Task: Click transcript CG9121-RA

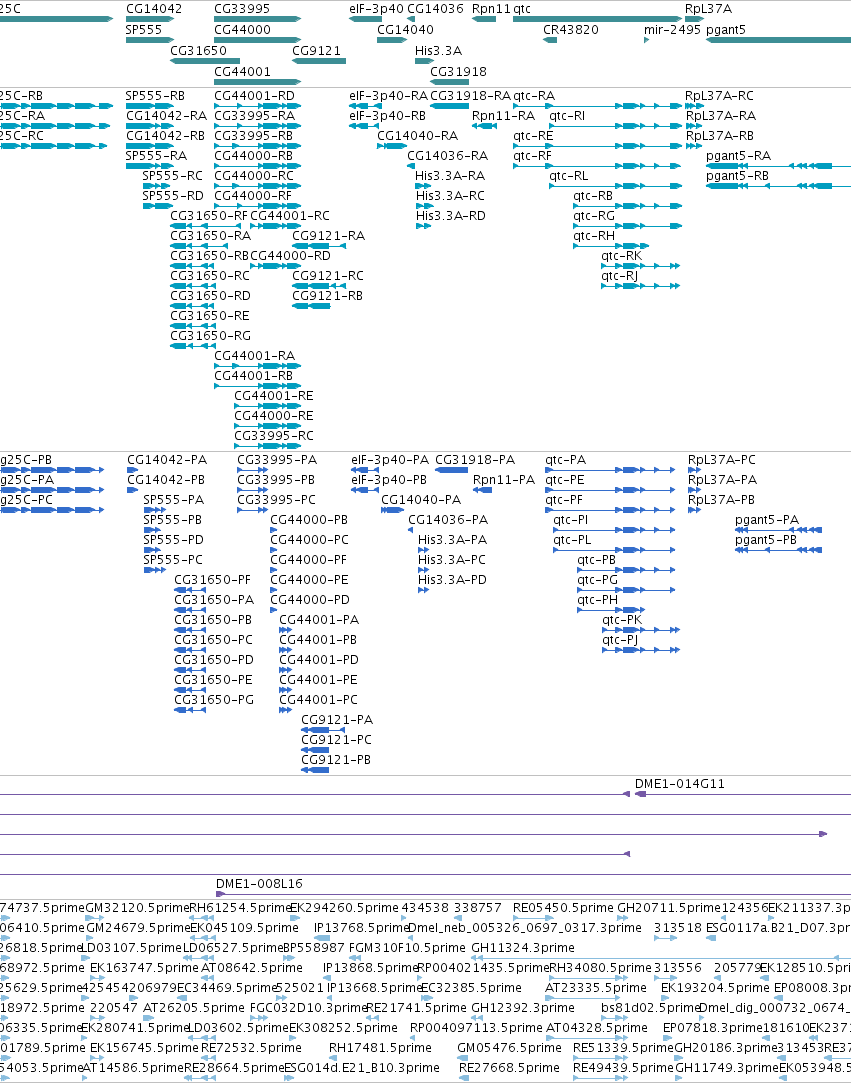Action: point(328,236)
